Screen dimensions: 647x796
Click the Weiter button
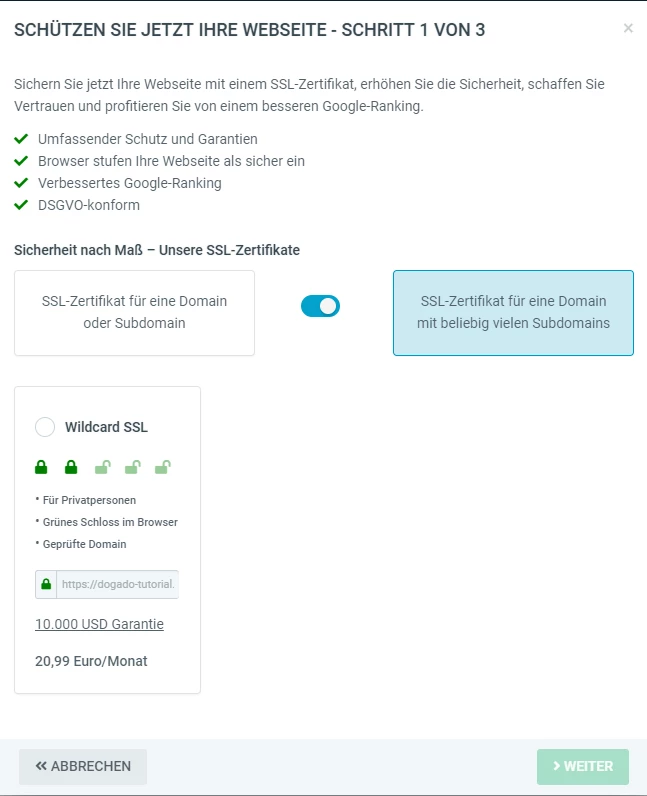(x=583, y=766)
